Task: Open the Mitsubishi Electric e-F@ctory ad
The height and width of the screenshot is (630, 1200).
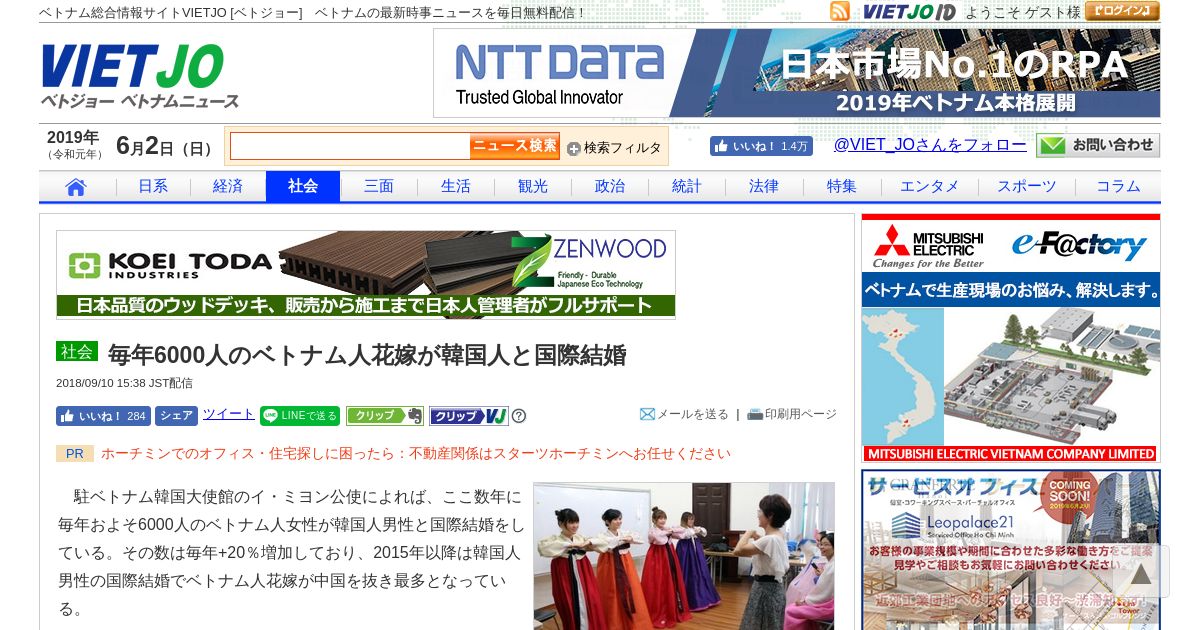Action: tap(1011, 338)
